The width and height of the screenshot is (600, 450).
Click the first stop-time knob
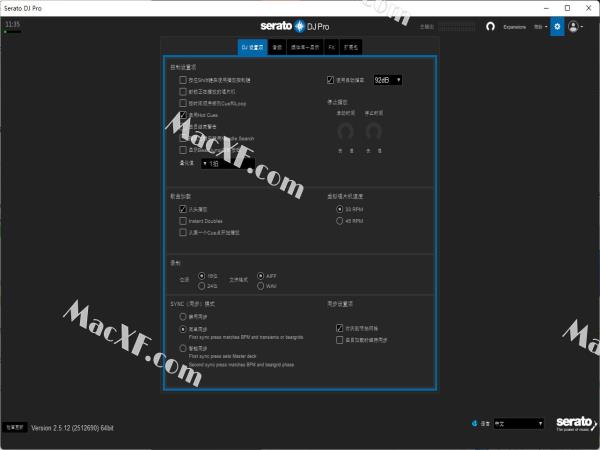point(345,131)
